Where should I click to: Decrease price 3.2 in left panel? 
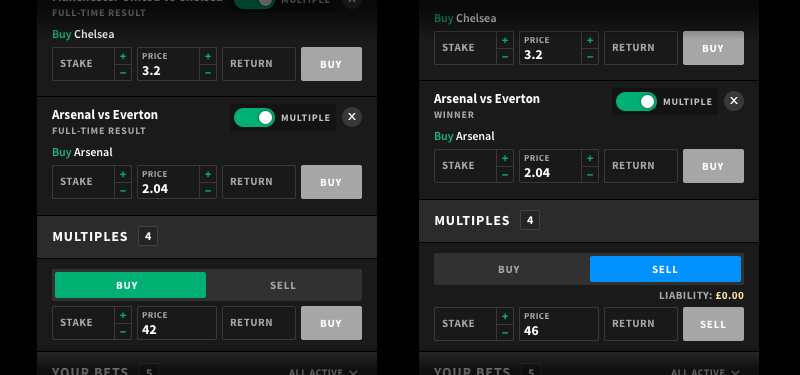208,73
